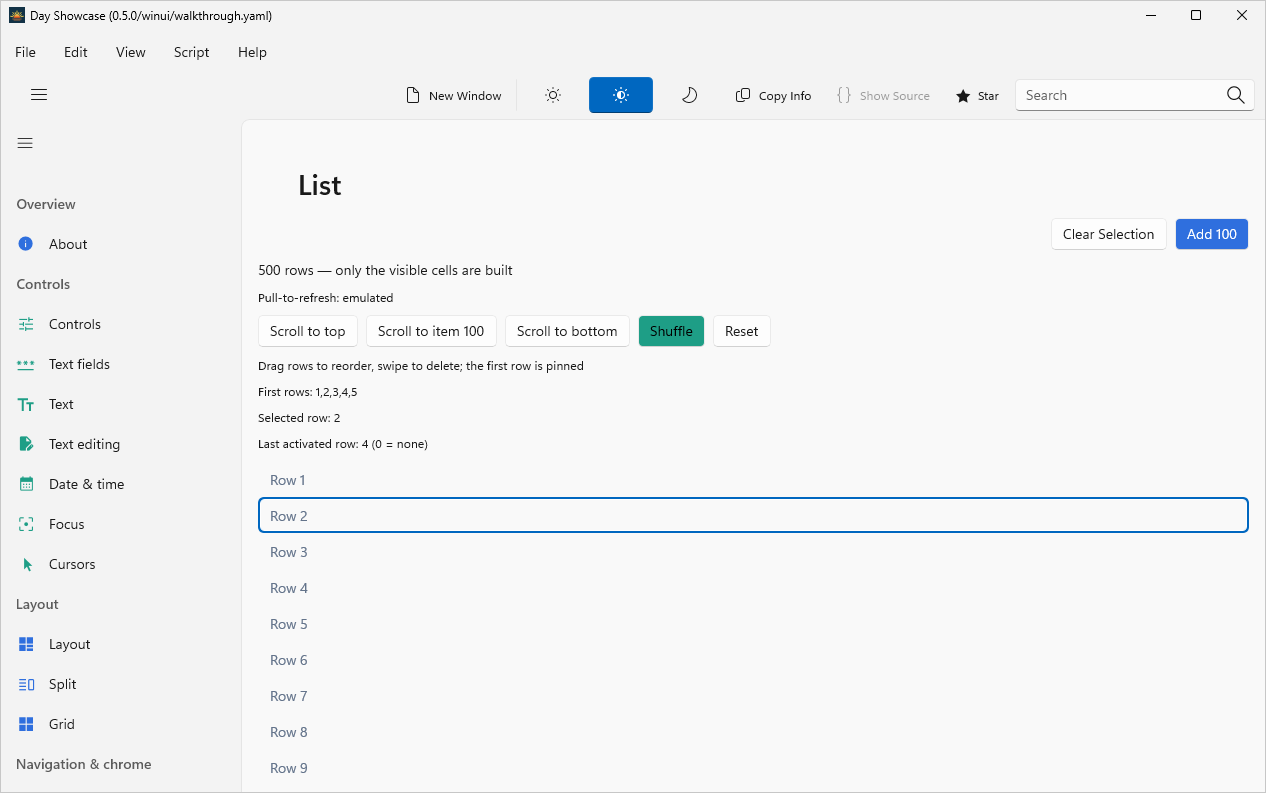Switch to light theme sun icon
The width and height of the screenshot is (1266, 793).
click(x=553, y=95)
